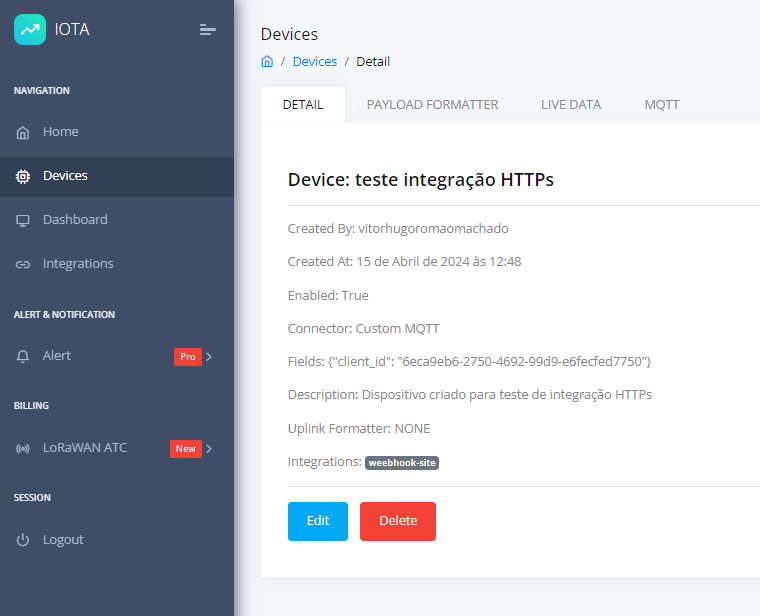Viewport: 760px width, 616px height.
Task: Click the Integrations link icon
Action: point(23,264)
